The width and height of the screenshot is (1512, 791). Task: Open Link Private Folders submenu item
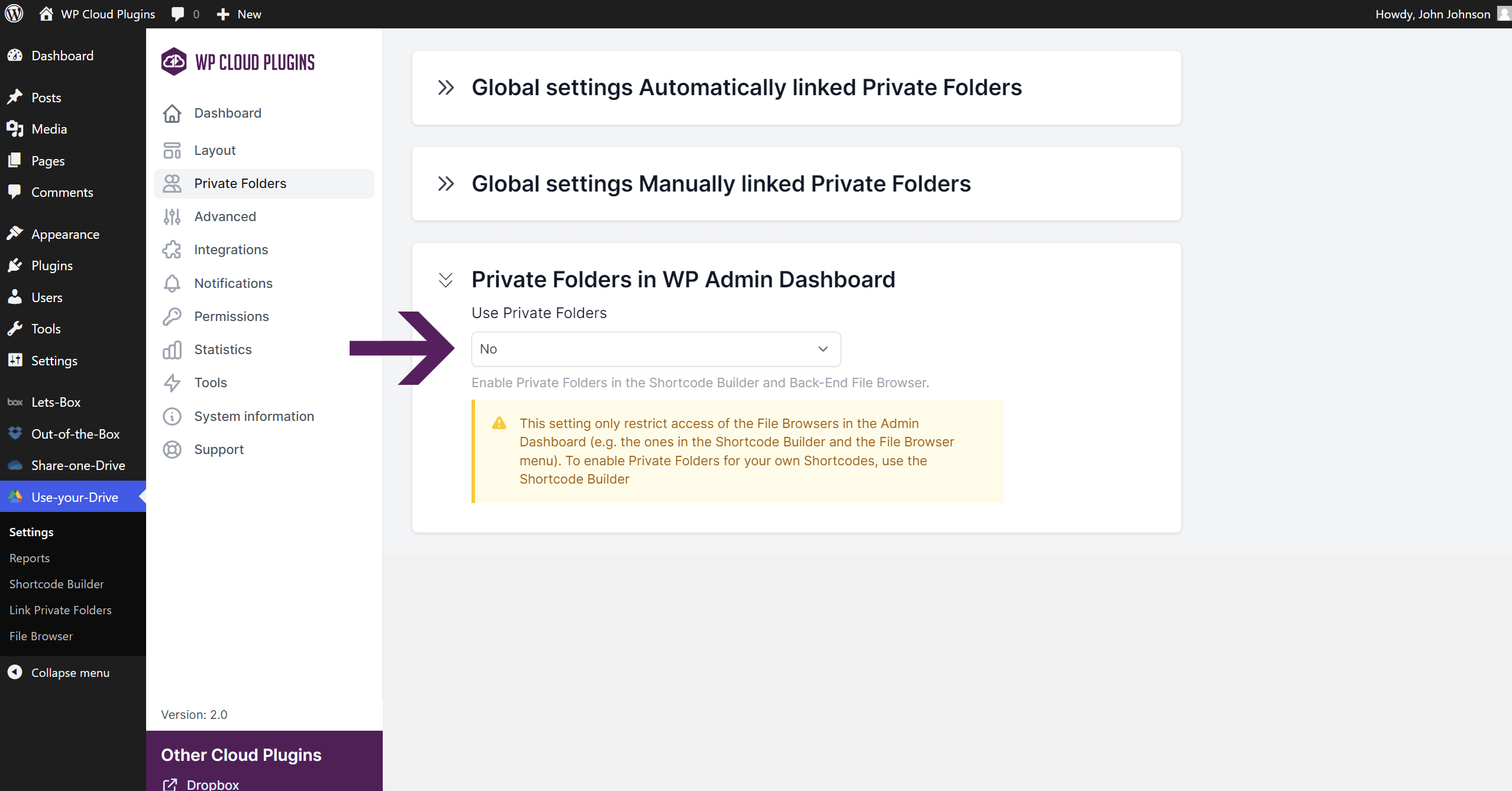(60, 610)
